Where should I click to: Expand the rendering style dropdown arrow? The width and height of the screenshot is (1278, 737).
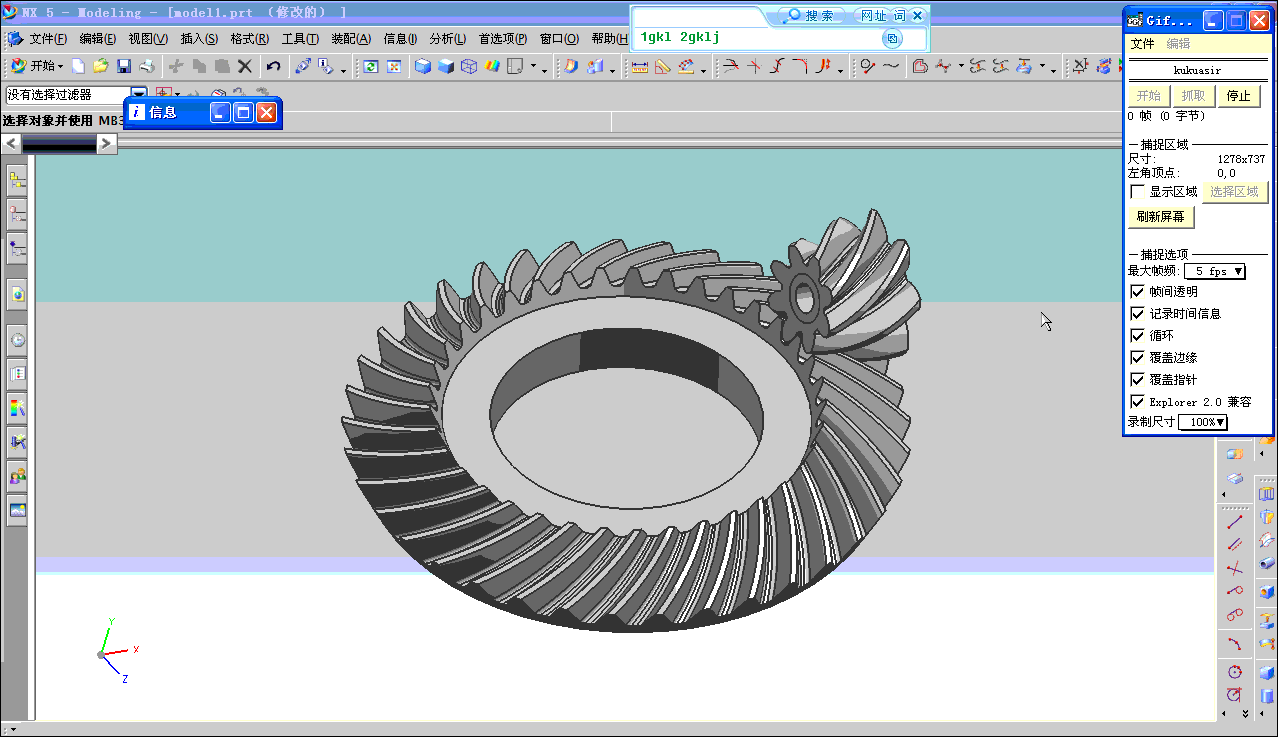click(533, 68)
